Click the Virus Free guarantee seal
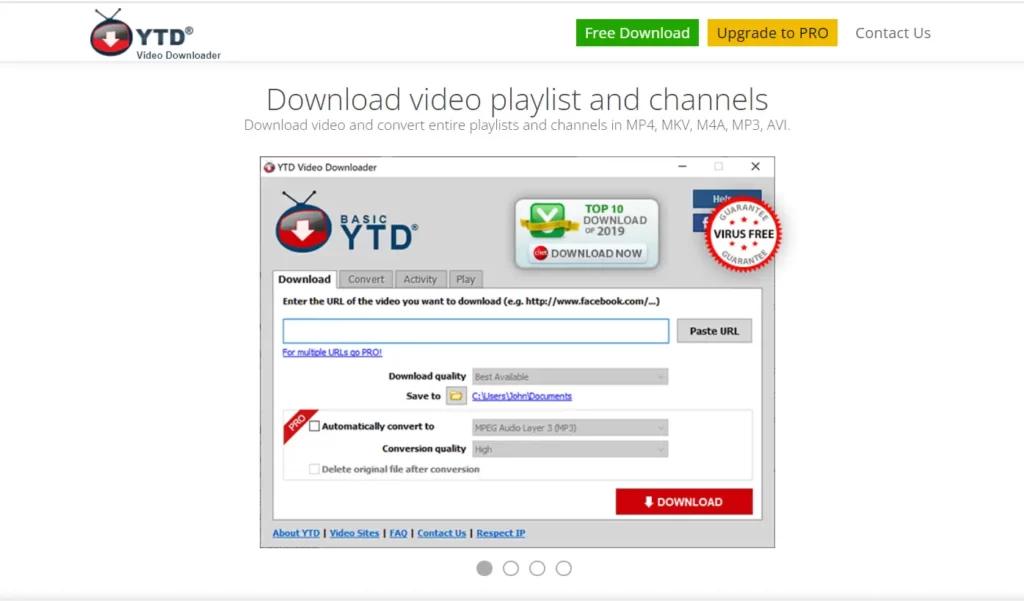This screenshot has width=1024, height=601. (743, 233)
